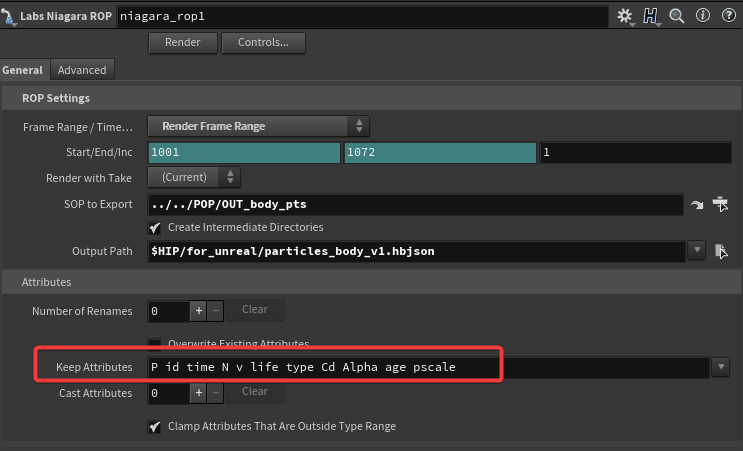Click the node name field niagara_rop1
The width and height of the screenshot is (743, 451).
(x=362, y=16)
